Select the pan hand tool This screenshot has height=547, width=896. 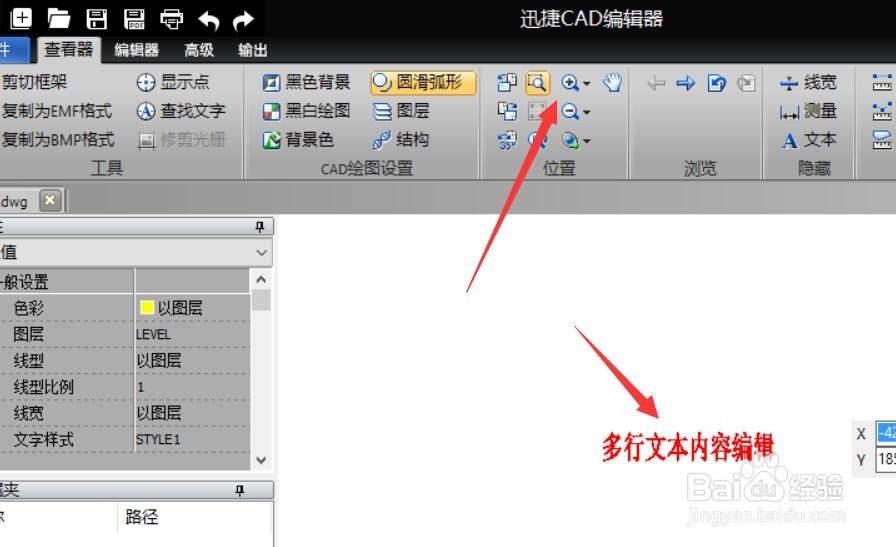coord(612,83)
